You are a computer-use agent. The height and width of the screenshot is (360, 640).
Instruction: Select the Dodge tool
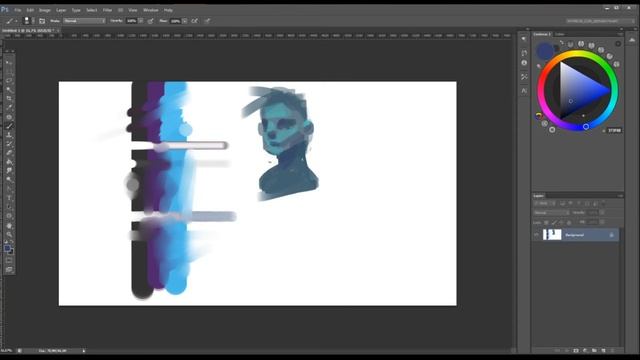(9, 180)
